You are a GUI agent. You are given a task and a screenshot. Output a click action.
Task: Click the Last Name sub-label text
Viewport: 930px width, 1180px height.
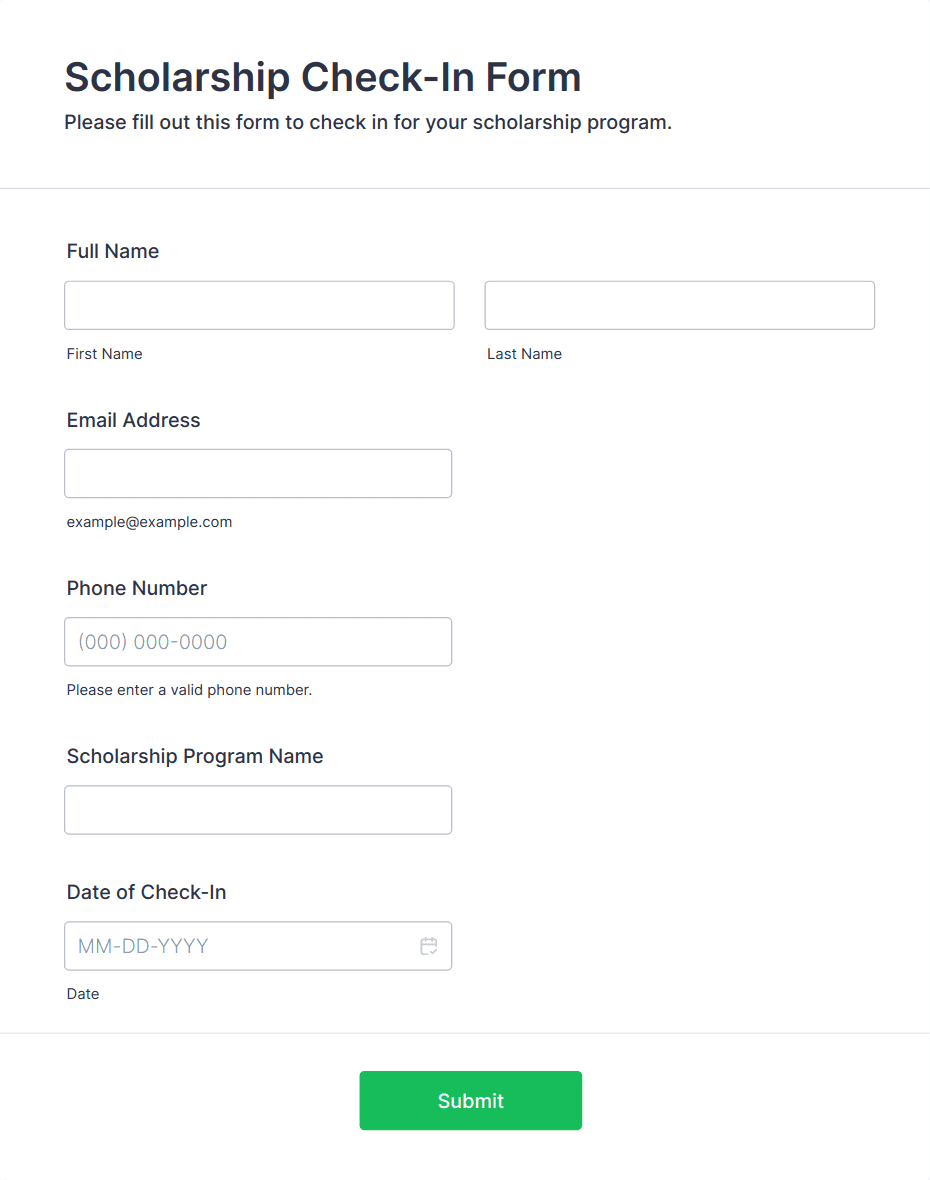point(524,354)
